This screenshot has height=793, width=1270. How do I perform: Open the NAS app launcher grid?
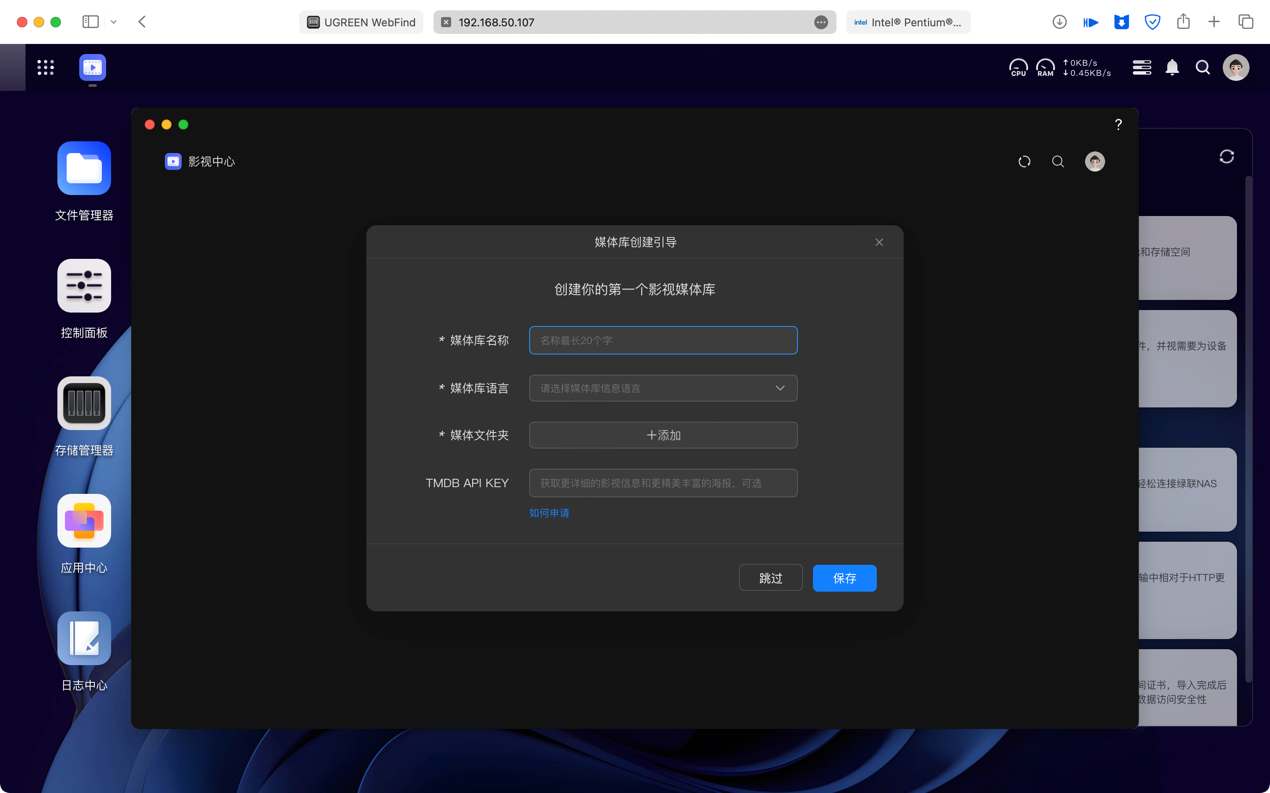pos(46,67)
